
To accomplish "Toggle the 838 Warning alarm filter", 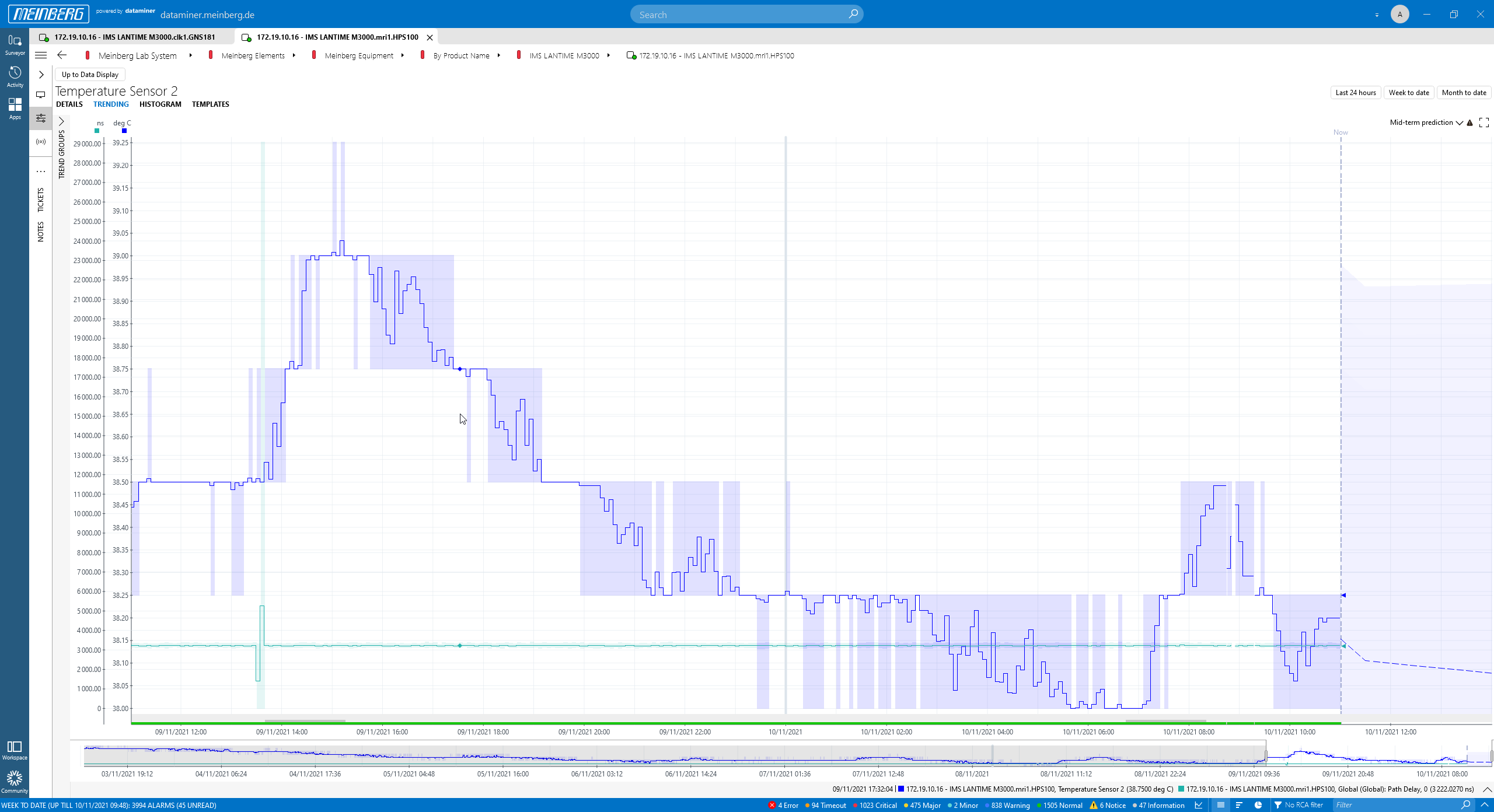I will [x=1007, y=806].
